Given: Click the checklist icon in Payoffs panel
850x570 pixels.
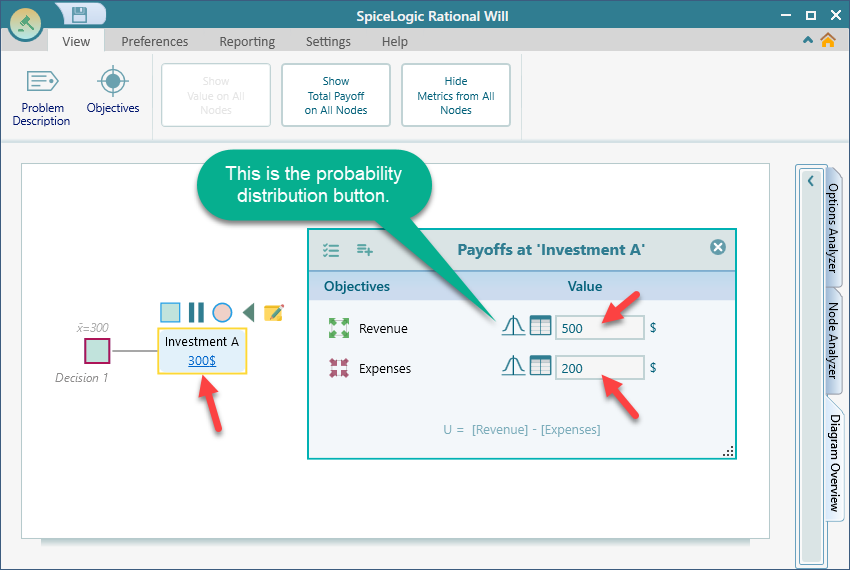Looking at the screenshot, I should 331,250.
